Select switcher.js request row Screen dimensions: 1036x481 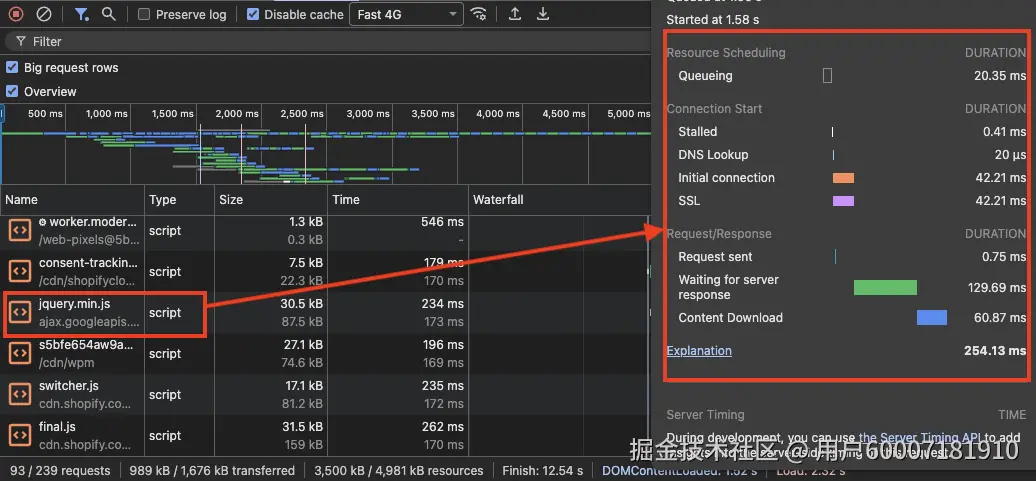[x=324, y=394]
